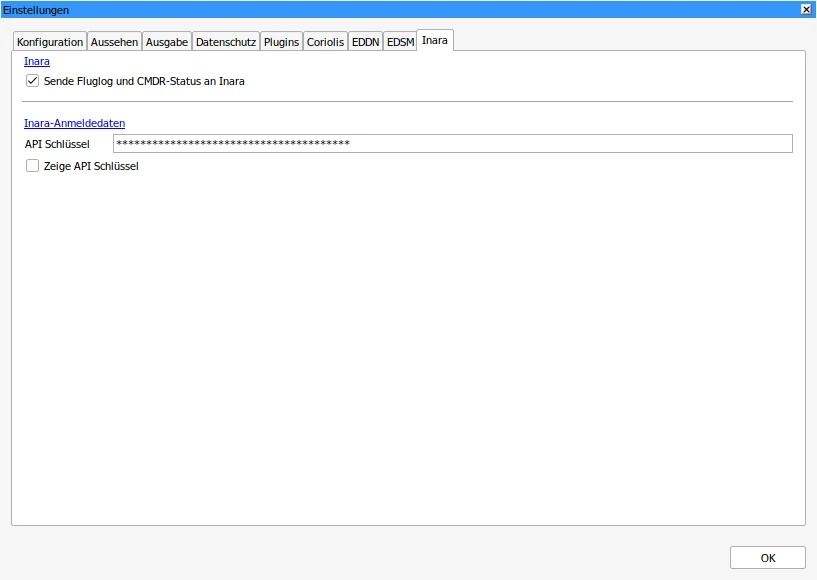817x580 pixels.
Task: Open the Plugins tab
Action: point(281,42)
